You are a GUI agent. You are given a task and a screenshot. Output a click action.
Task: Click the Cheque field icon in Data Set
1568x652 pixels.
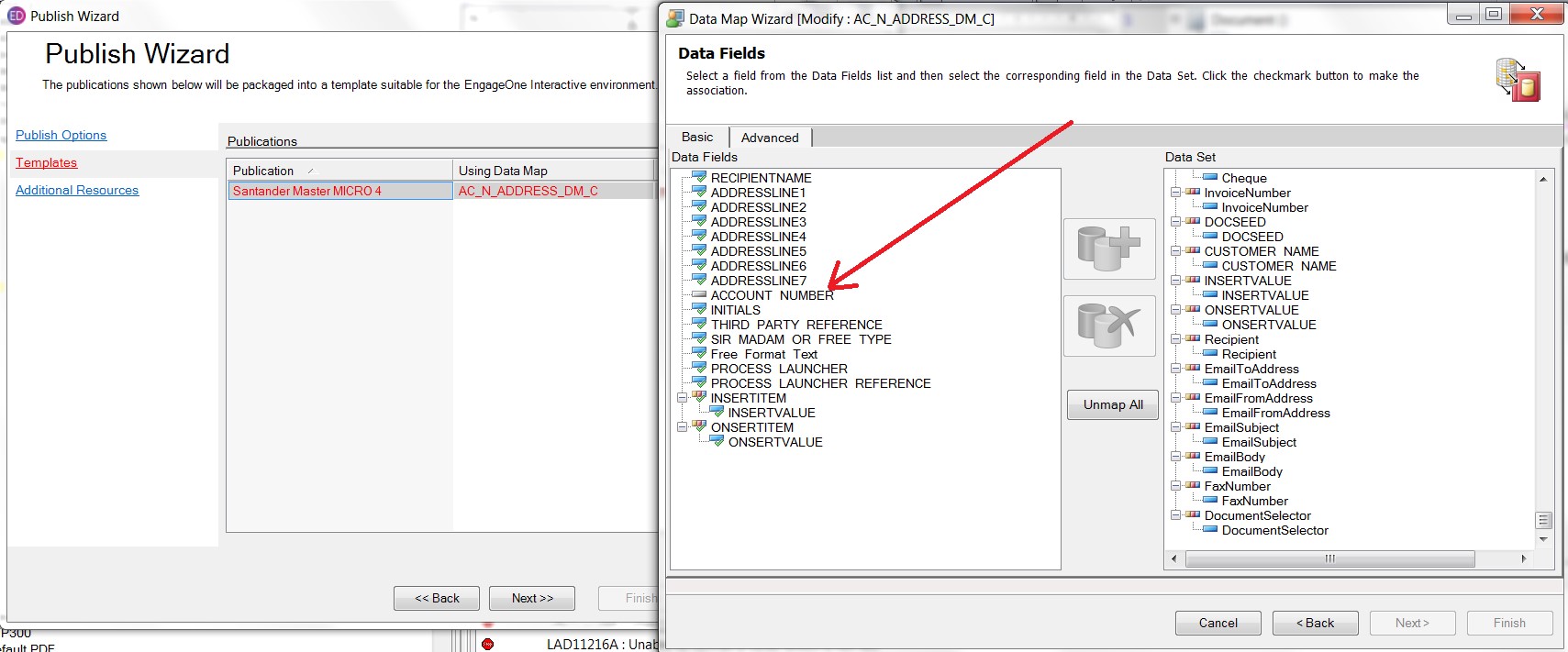[1210, 178]
